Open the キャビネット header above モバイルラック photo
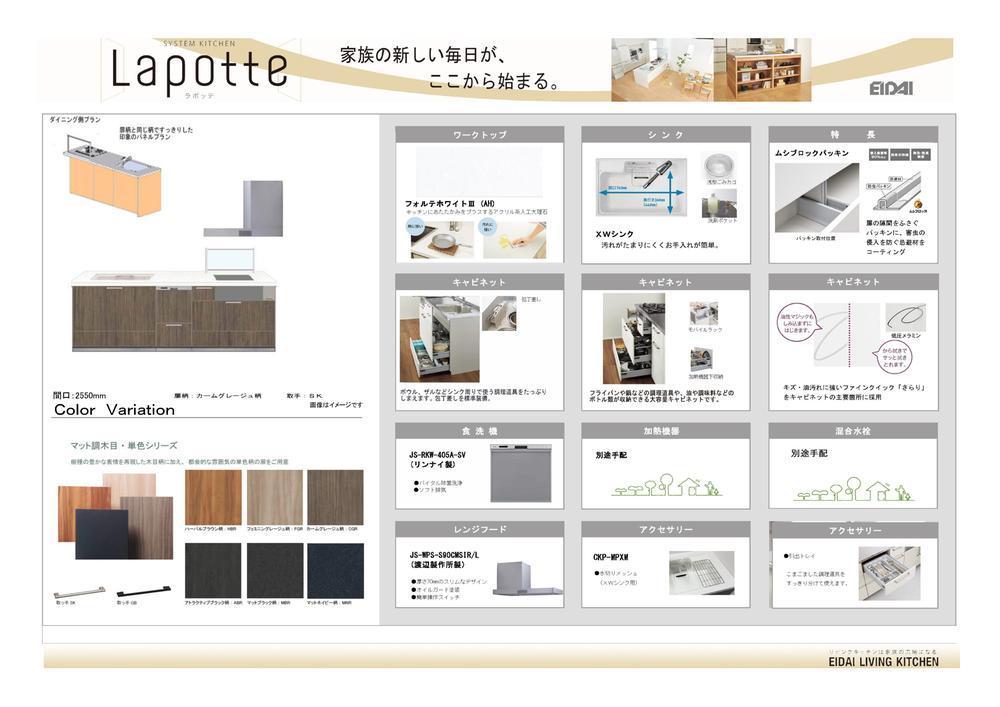The image size is (1000, 707). coord(666,282)
